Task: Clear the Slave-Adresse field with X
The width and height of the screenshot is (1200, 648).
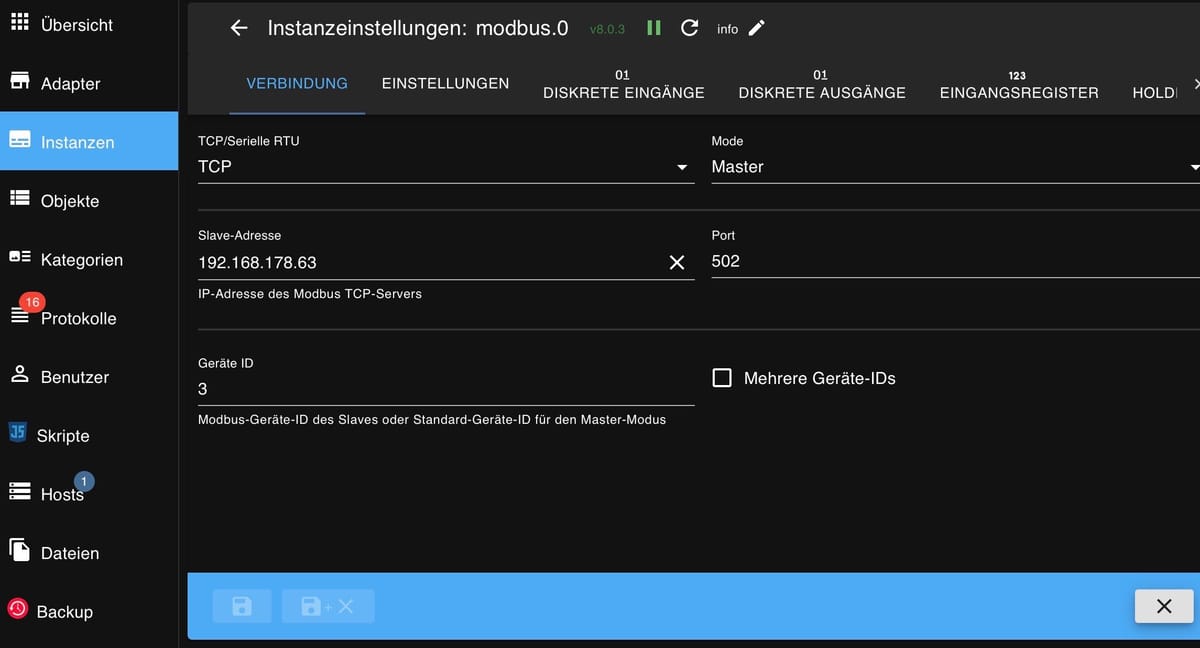Action: pyautogui.click(x=677, y=262)
